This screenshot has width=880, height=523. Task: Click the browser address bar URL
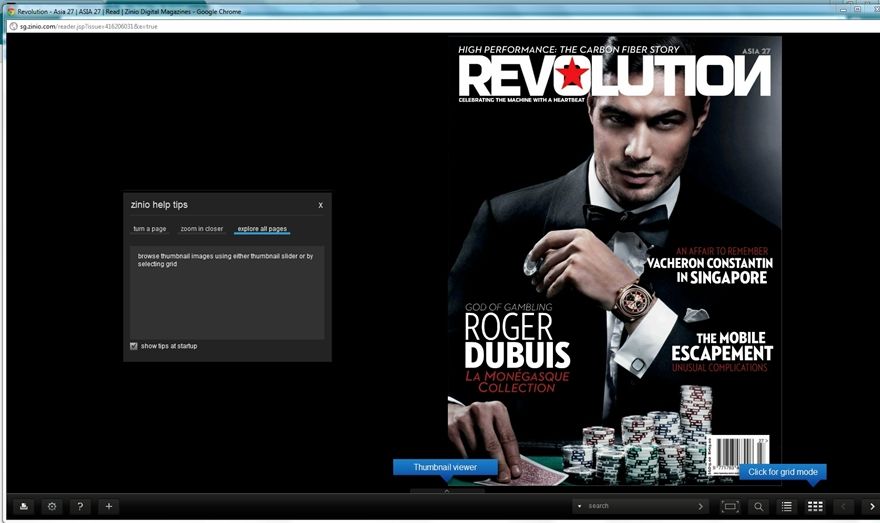point(89,26)
